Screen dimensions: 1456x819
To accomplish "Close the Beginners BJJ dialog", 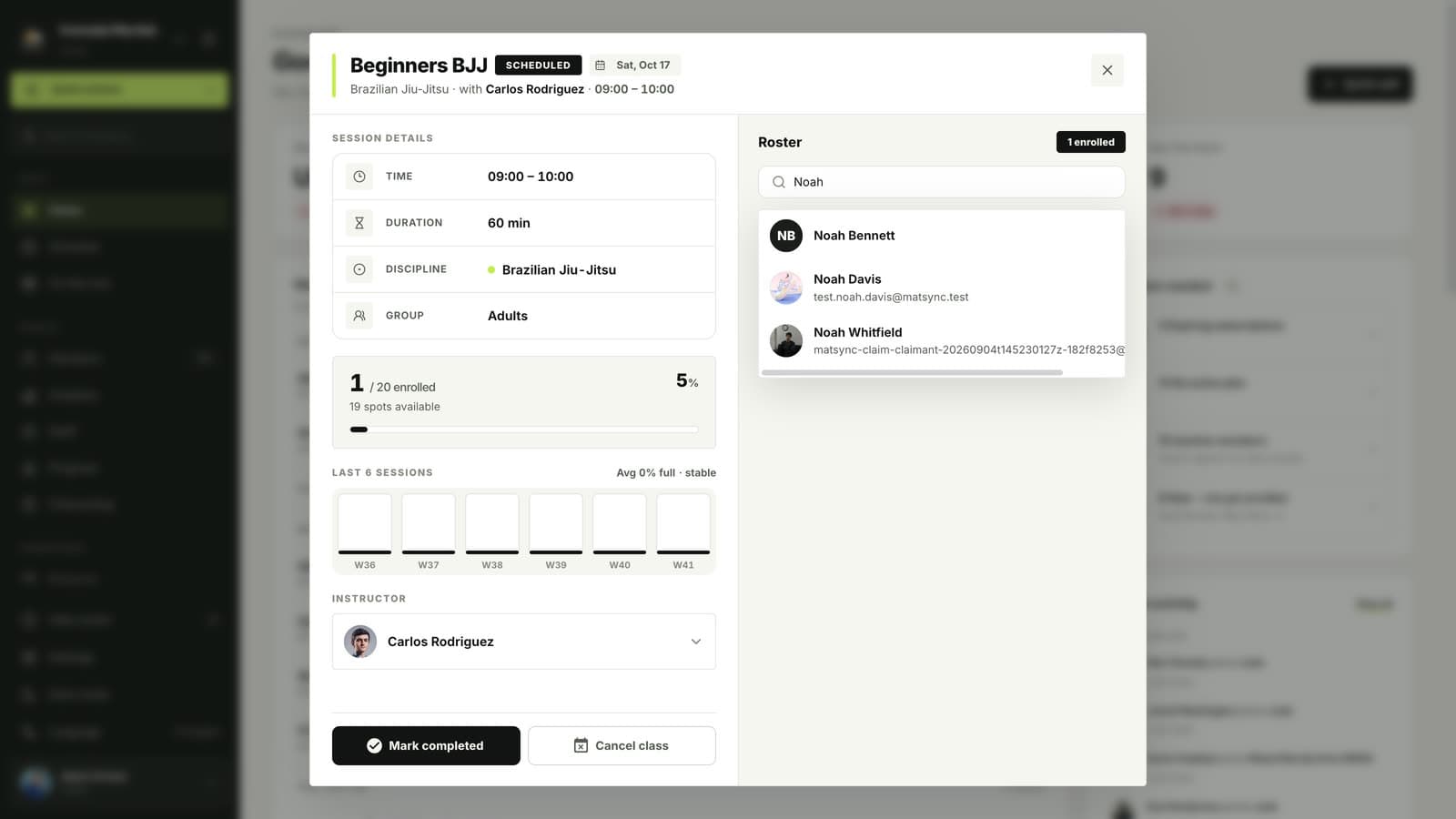I will 1107,70.
